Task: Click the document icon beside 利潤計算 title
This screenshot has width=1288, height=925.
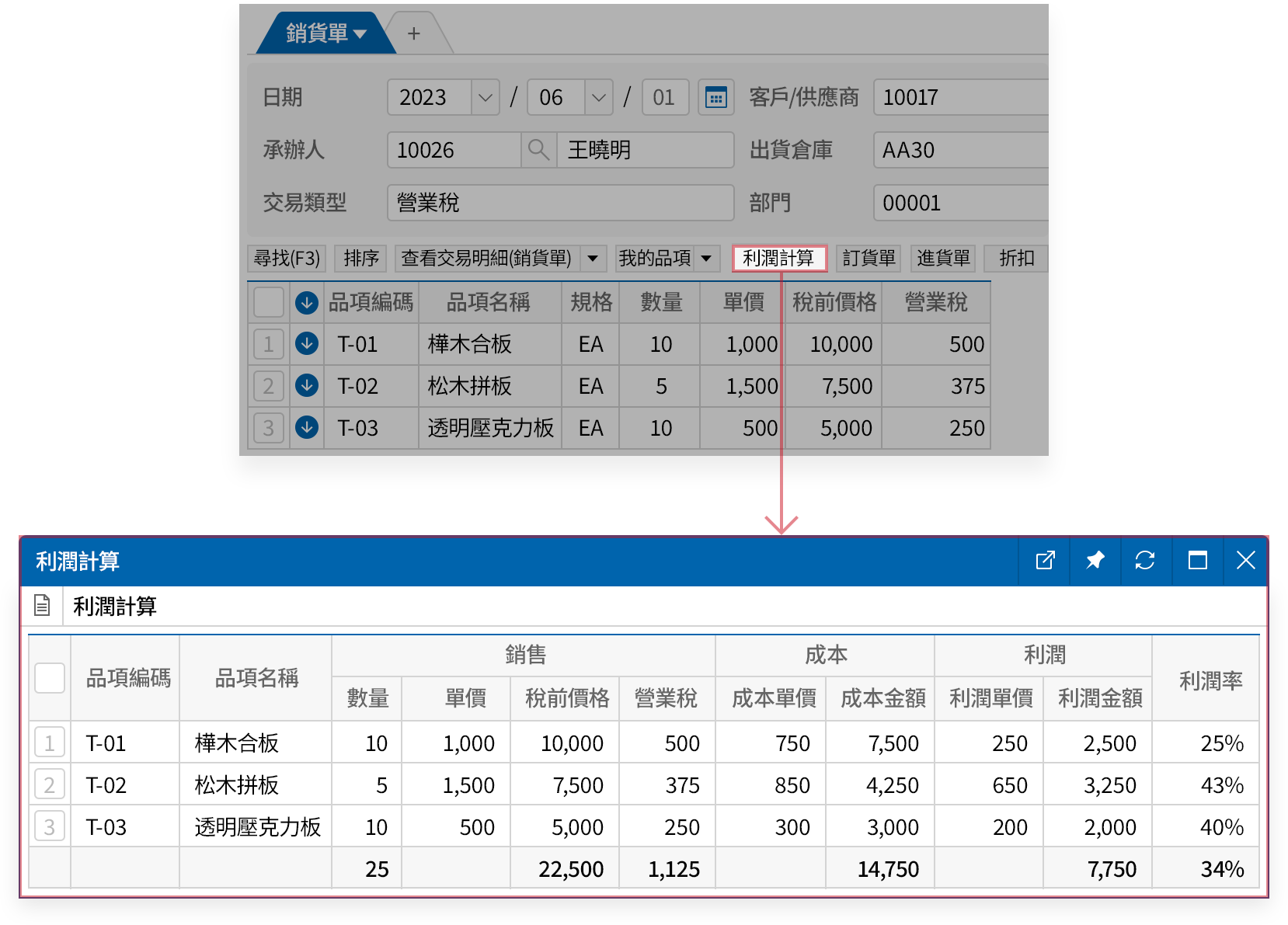Action: coord(43,605)
